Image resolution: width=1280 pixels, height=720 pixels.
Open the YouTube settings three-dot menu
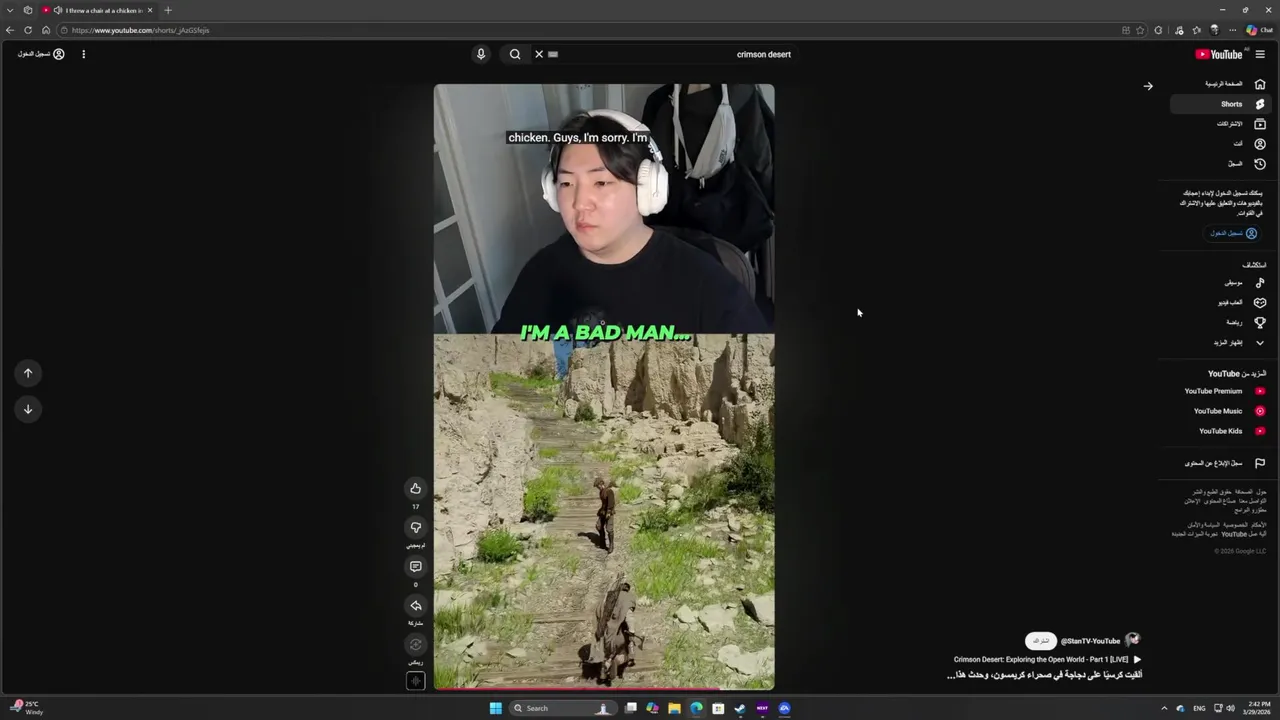pyautogui.click(x=83, y=54)
